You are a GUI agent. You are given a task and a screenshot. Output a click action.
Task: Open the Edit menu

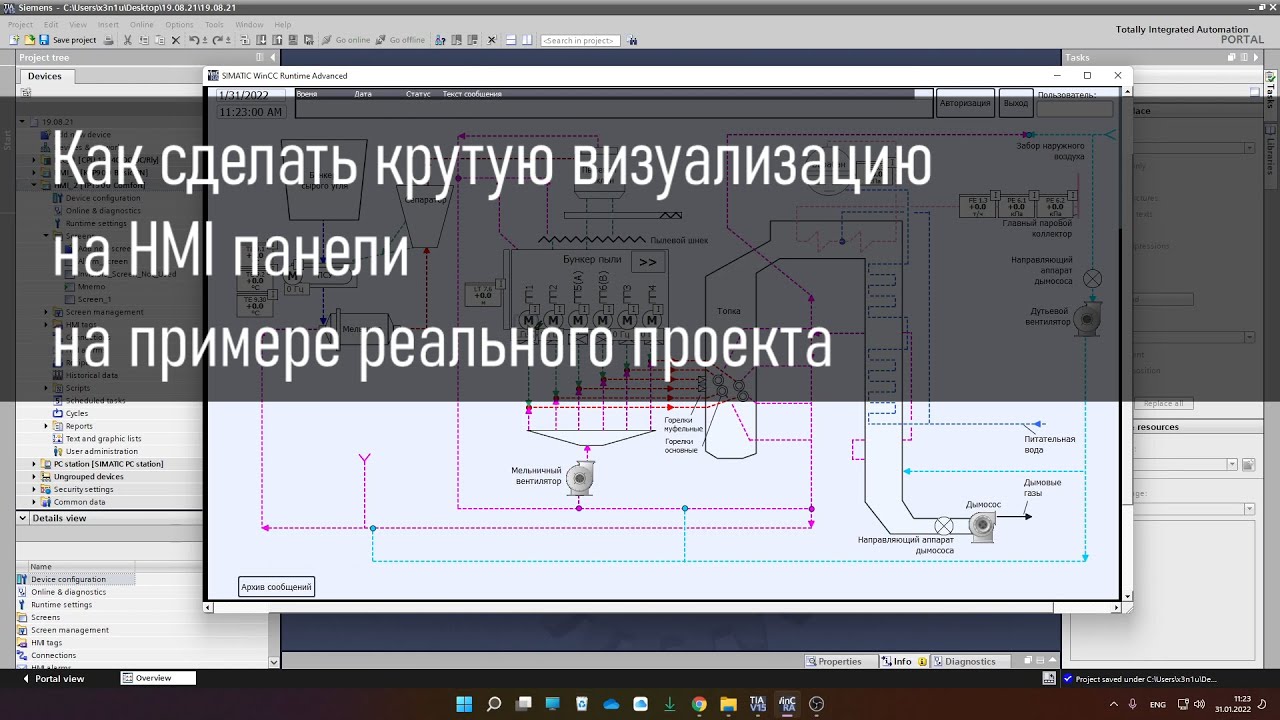pos(51,24)
